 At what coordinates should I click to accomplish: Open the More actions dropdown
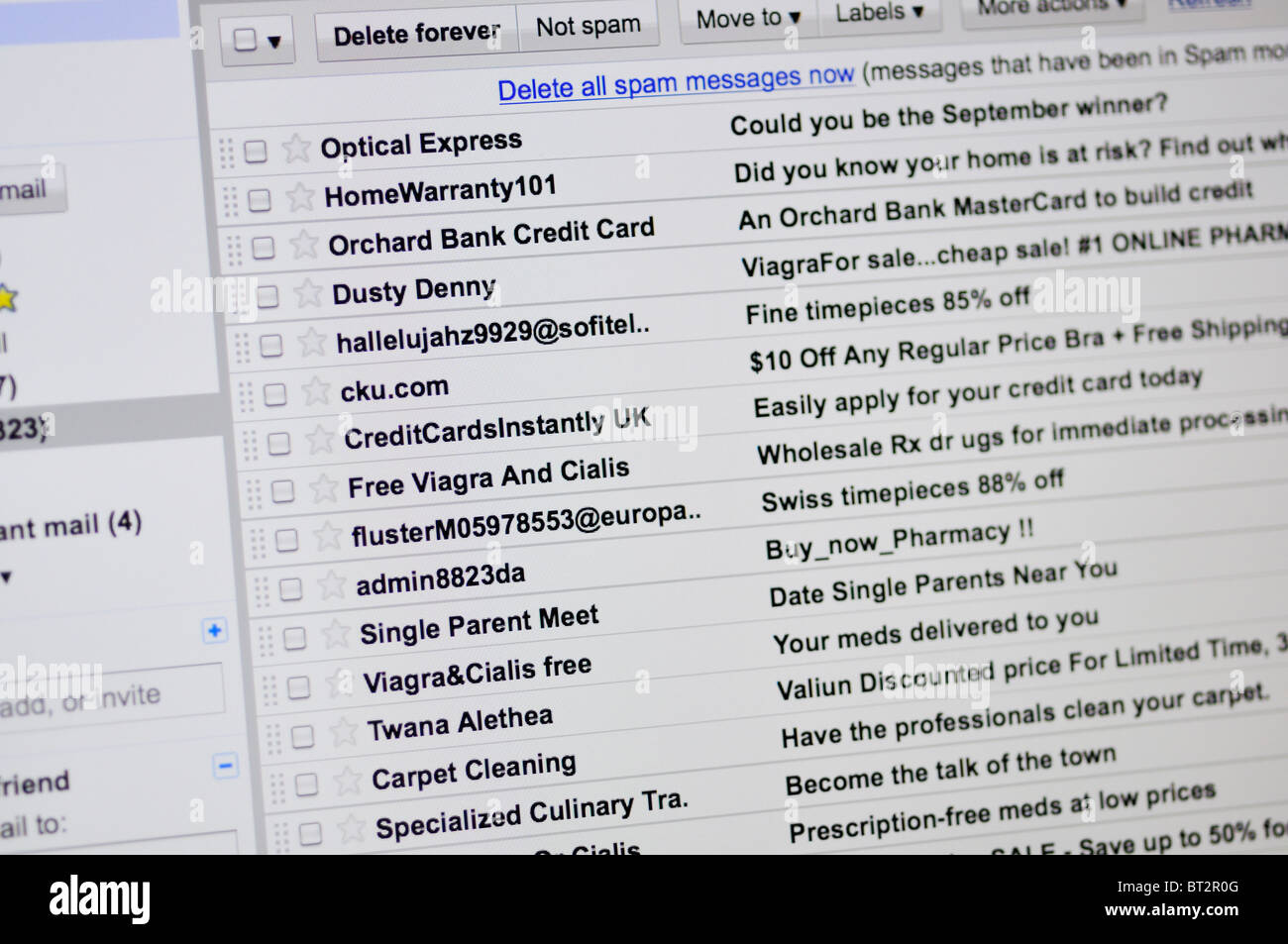1052,7
